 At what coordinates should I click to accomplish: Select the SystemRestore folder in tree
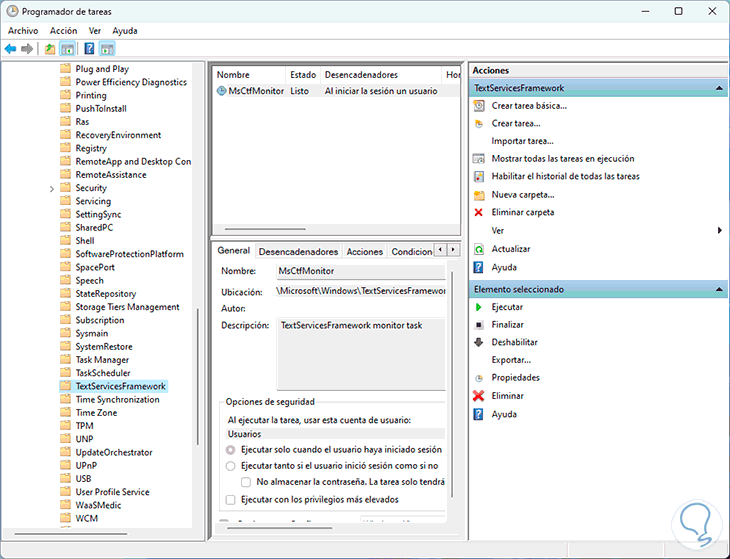104,347
